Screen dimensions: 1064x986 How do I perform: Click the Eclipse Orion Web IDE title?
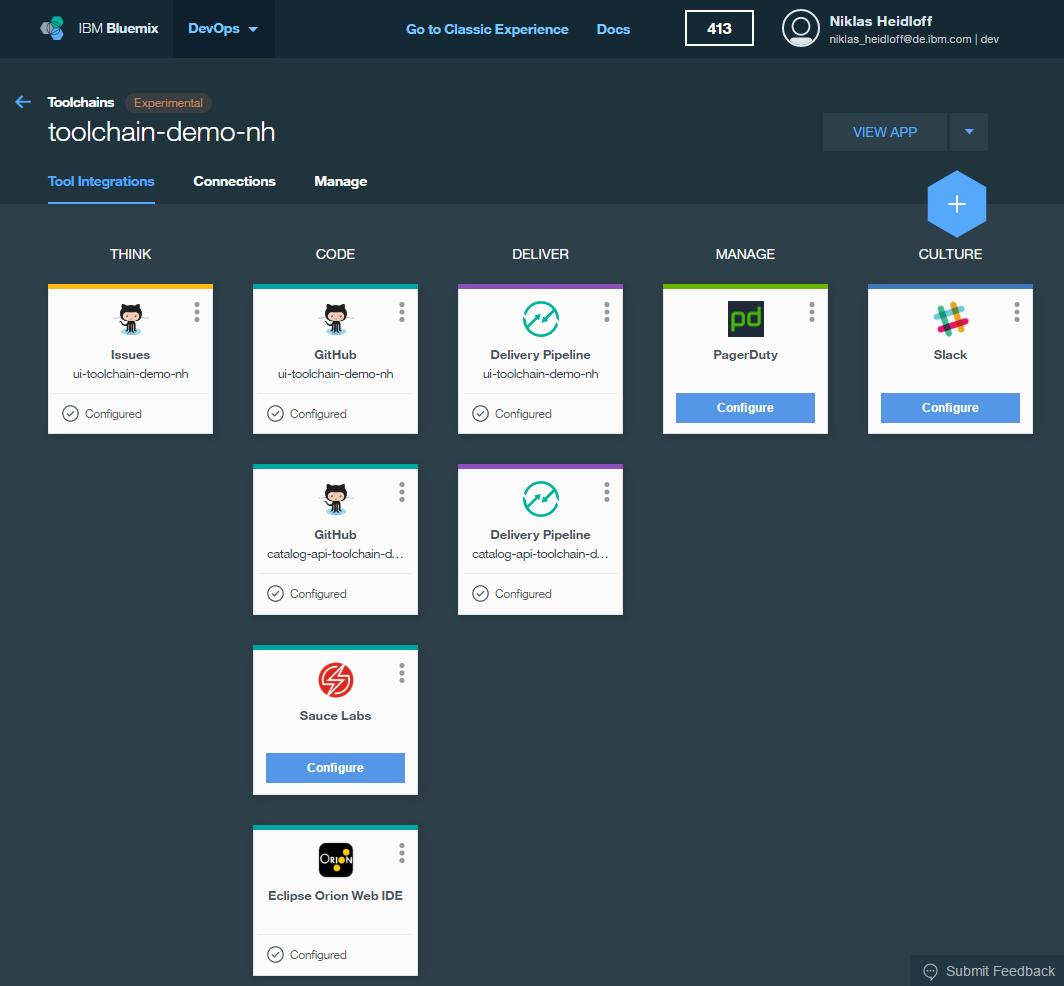pyautogui.click(x=335, y=896)
